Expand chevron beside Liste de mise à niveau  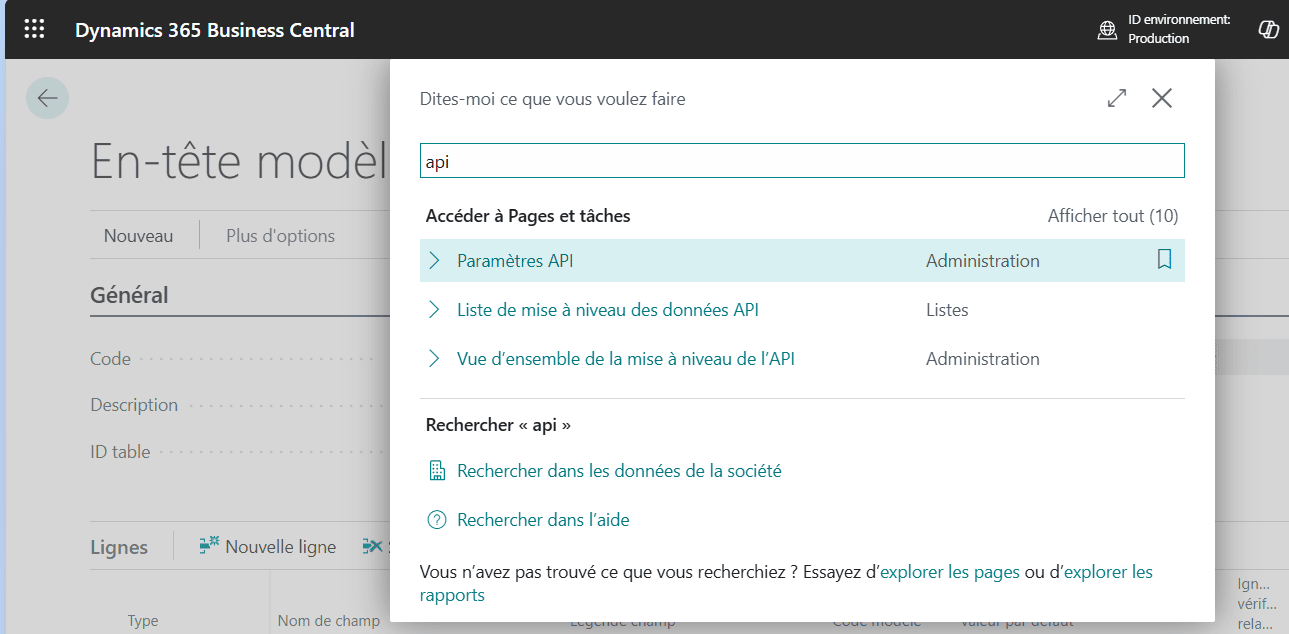coord(434,310)
